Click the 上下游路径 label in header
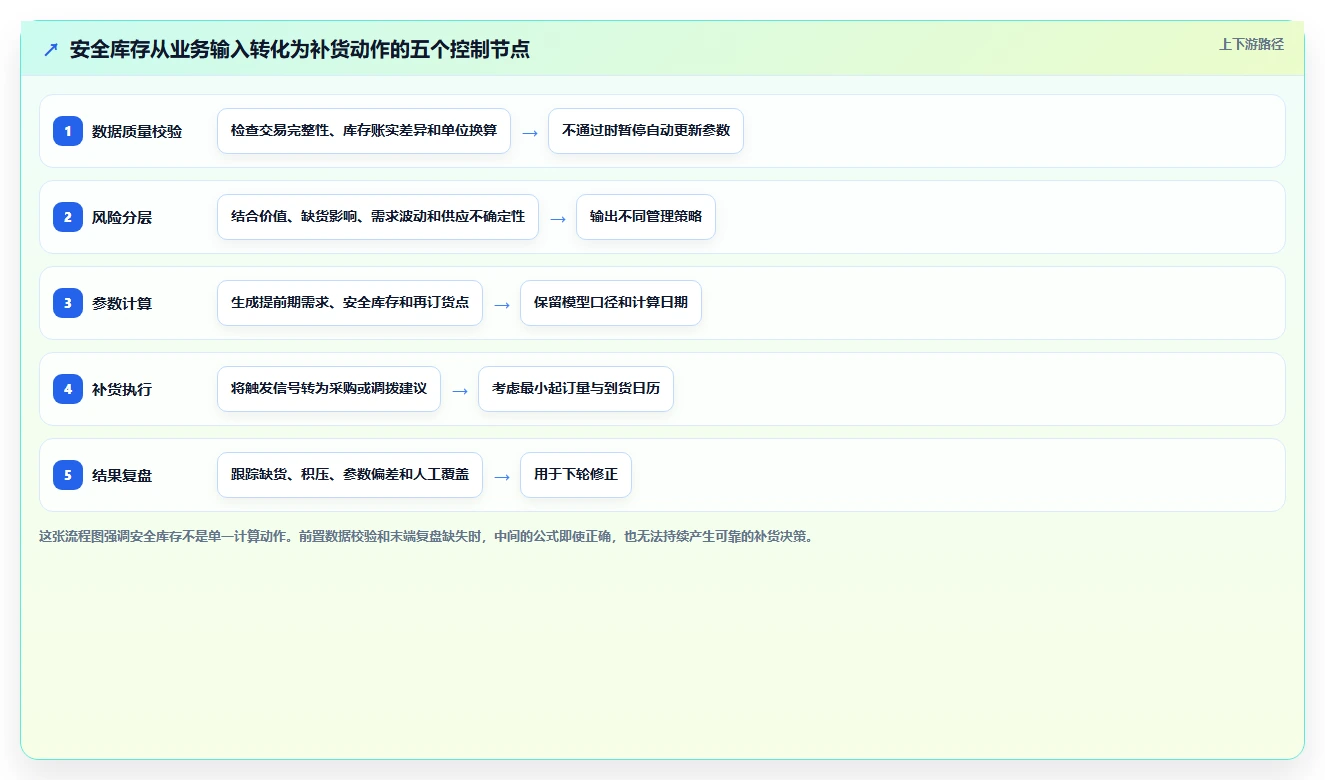The image size is (1325, 780). point(1251,44)
